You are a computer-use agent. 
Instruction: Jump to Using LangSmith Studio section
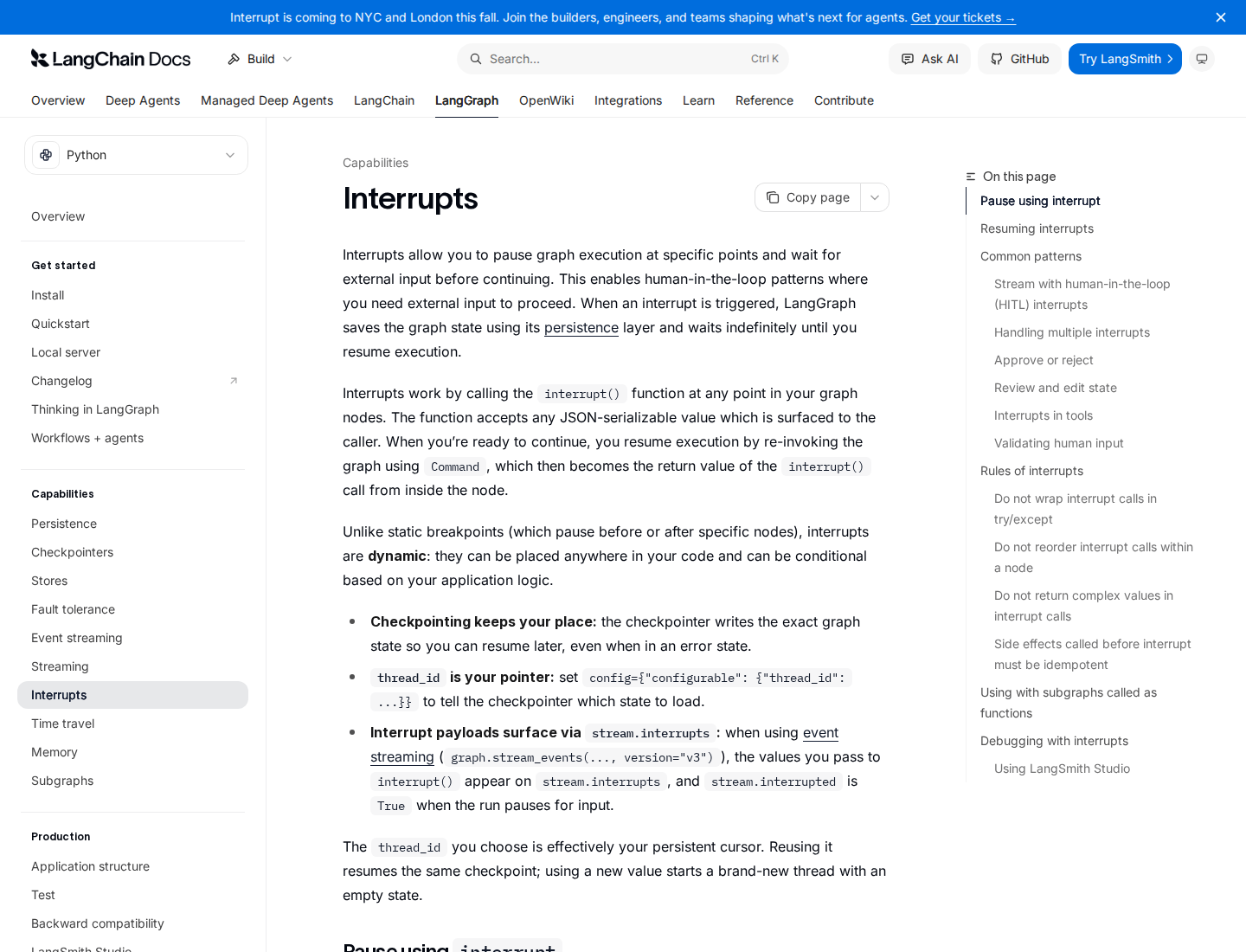pyautogui.click(x=1062, y=769)
